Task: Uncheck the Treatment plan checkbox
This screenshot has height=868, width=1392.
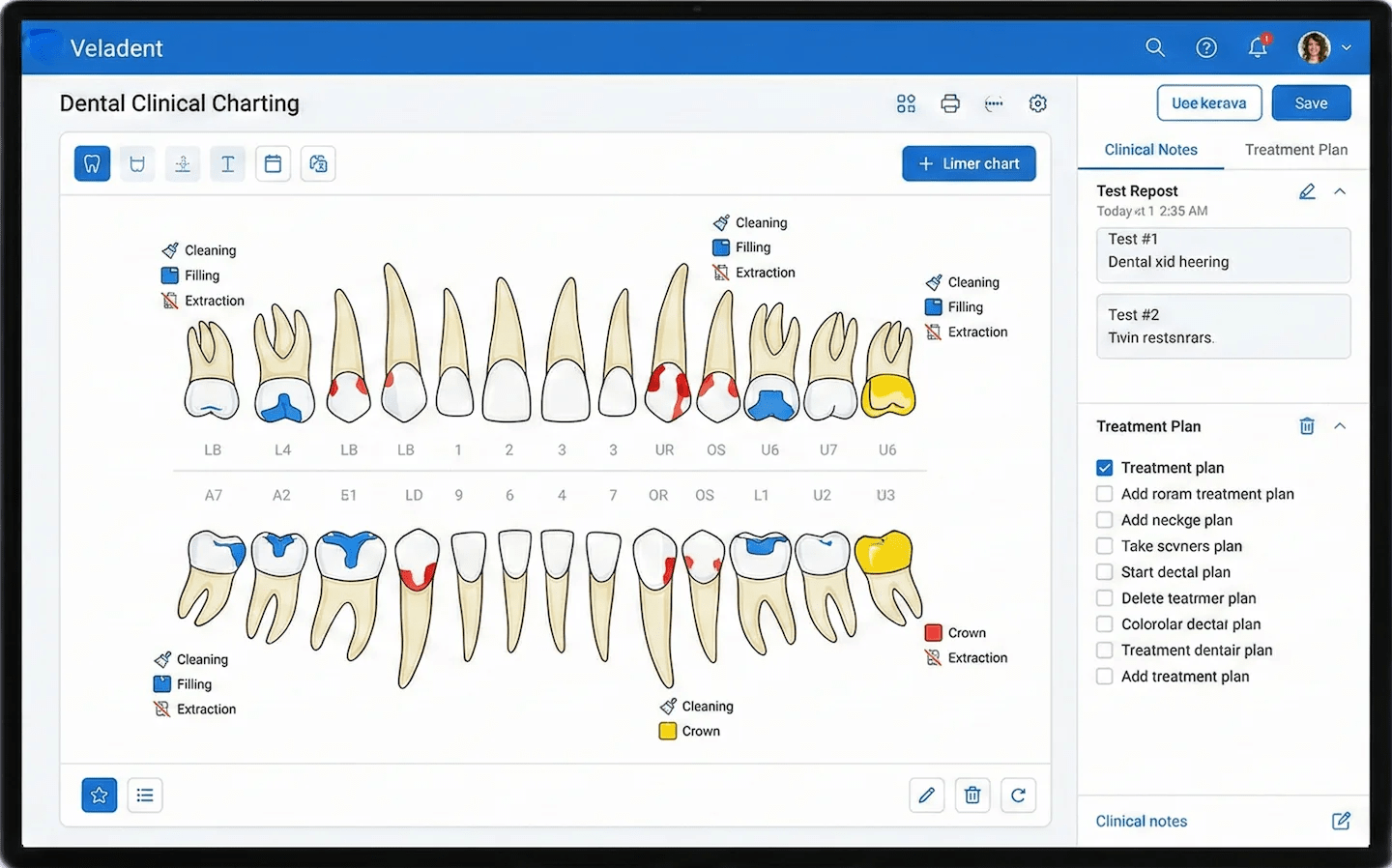Action: coord(1105,468)
